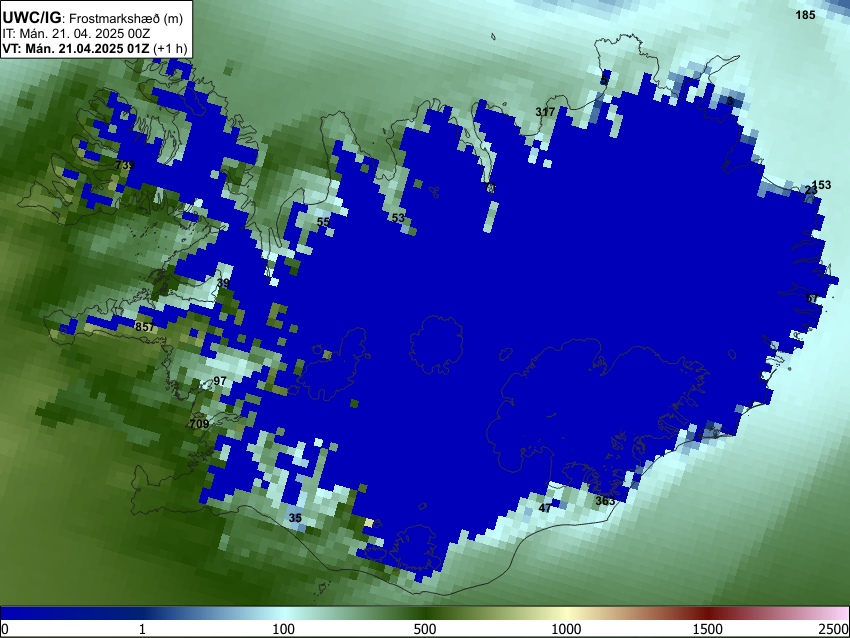Click the station value 317 on the north coast
Screen dimensions: 850x638
click(x=545, y=112)
